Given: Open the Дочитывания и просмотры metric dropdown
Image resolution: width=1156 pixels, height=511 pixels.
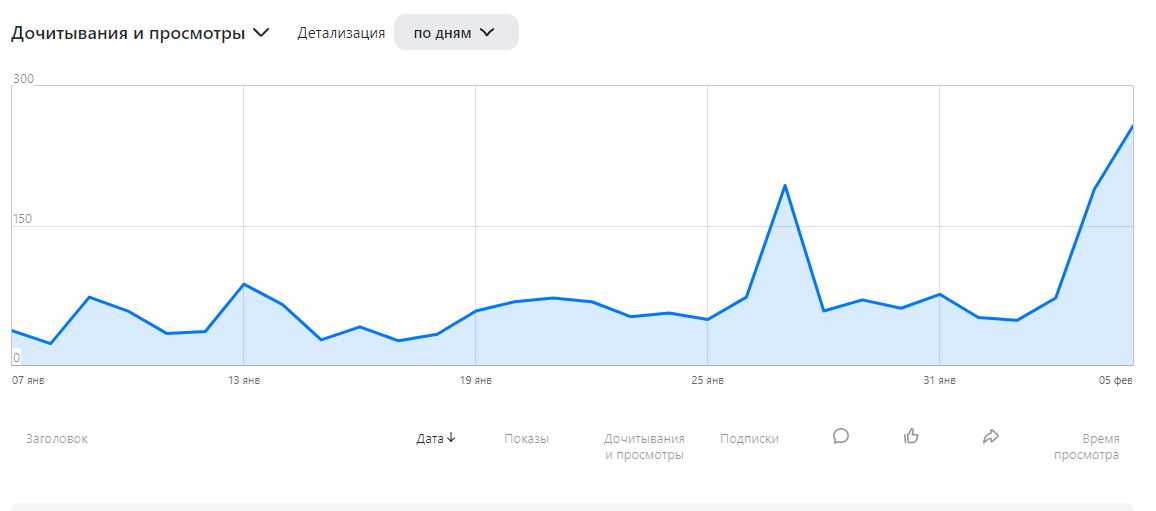Looking at the screenshot, I should pos(140,33).
